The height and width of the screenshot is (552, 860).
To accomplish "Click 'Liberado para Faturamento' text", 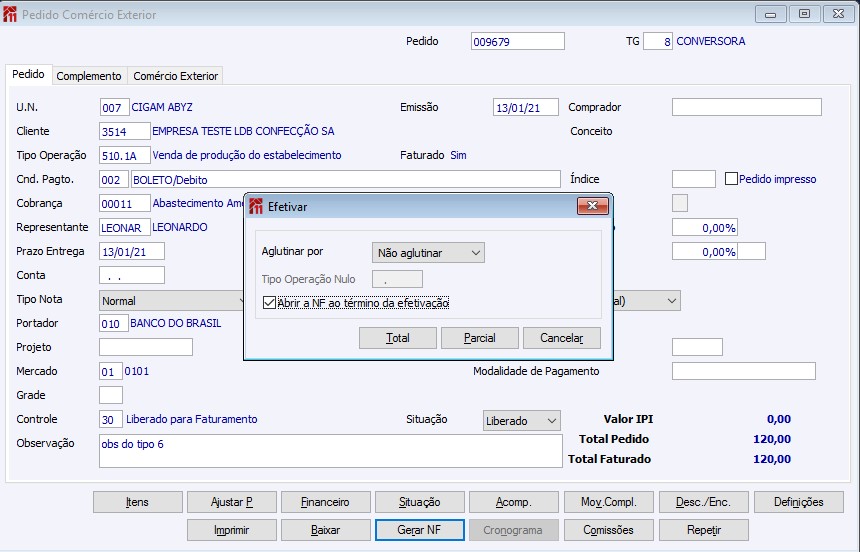I will (x=191, y=419).
